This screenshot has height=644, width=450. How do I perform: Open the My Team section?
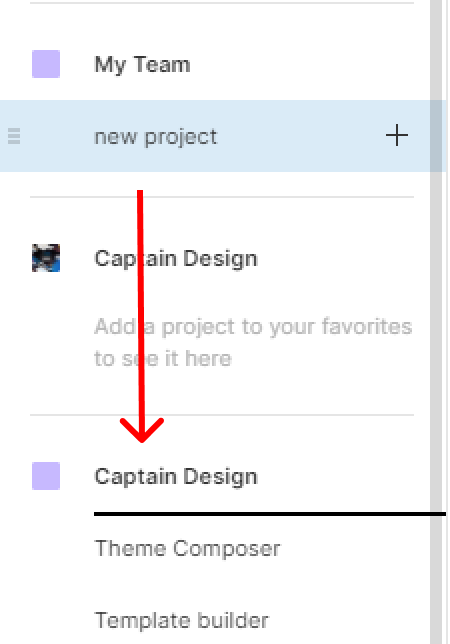(142, 65)
